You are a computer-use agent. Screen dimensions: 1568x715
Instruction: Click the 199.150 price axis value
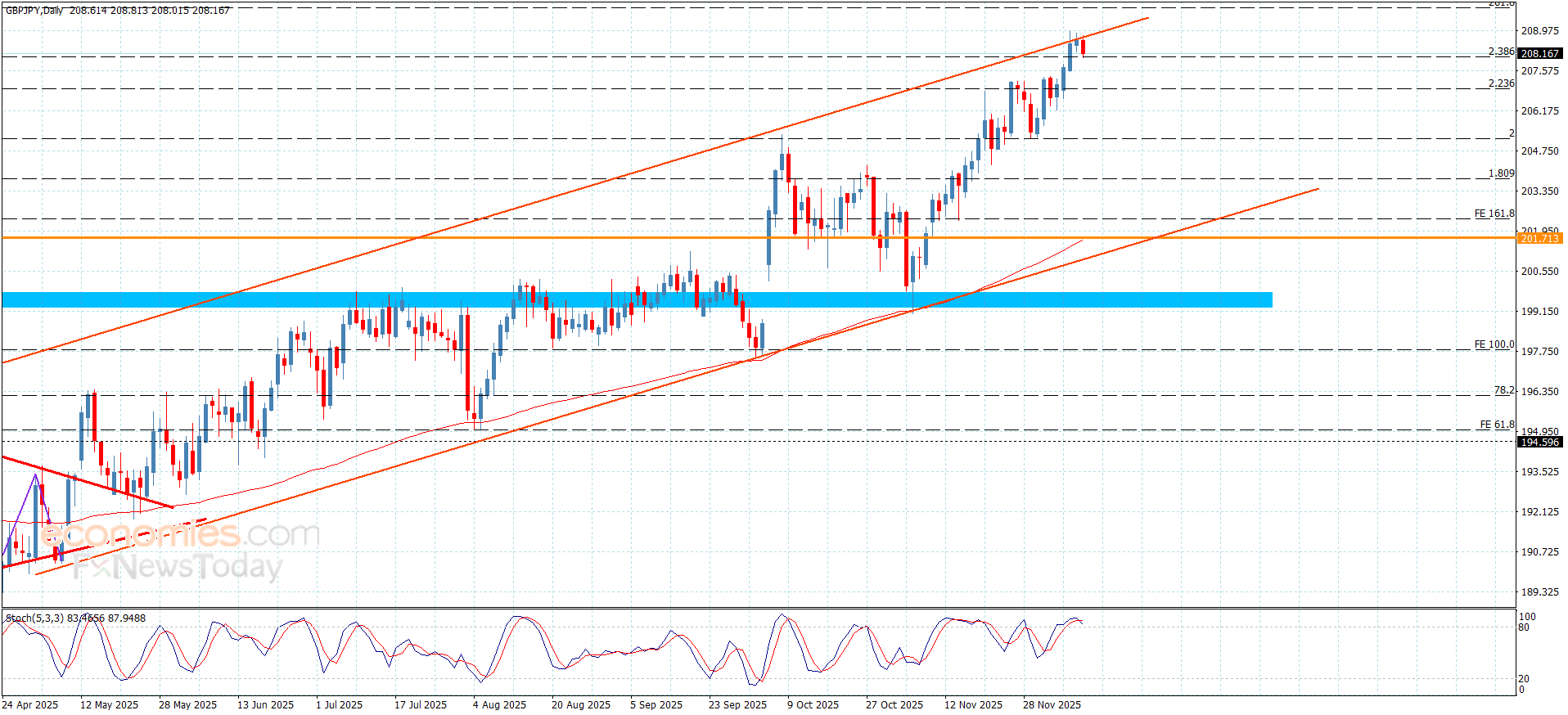pyautogui.click(x=1539, y=312)
